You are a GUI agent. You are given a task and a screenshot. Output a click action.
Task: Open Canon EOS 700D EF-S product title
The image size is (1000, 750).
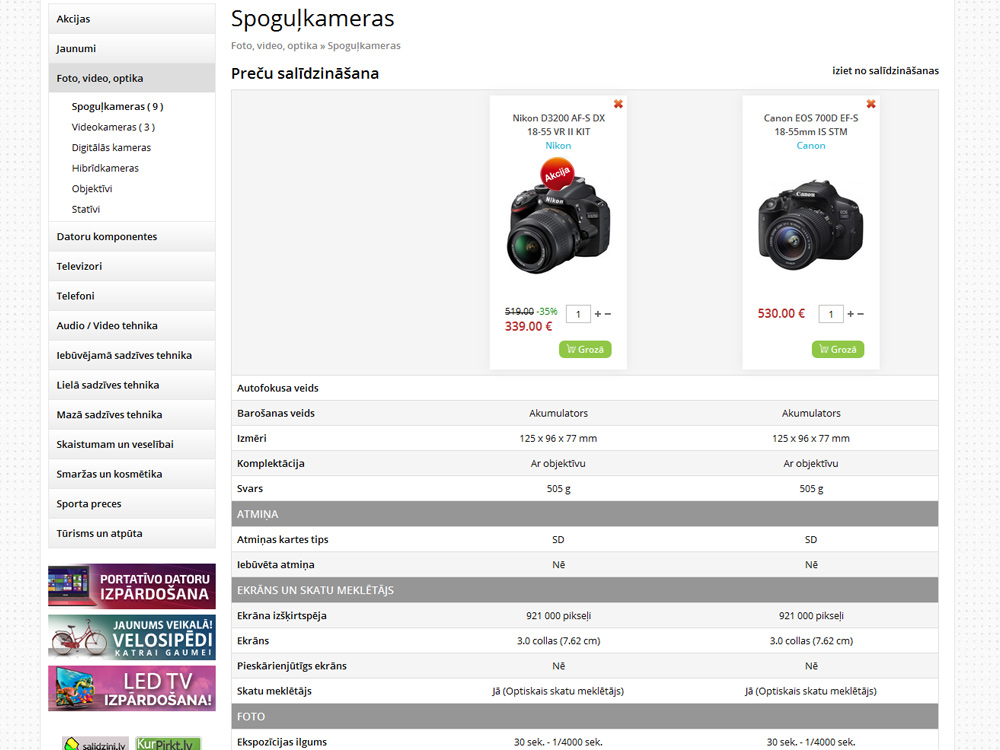click(x=811, y=125)
